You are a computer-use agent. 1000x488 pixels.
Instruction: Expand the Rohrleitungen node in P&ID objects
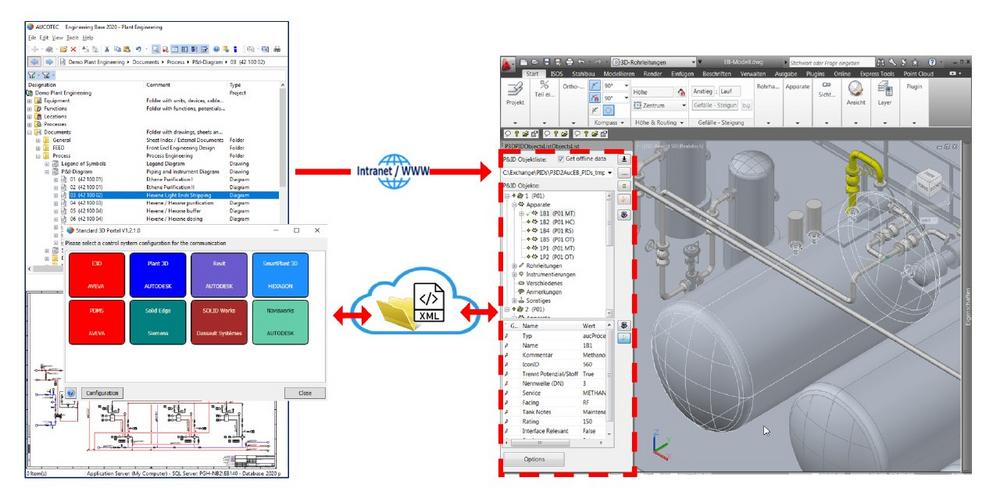click(515, 265)
